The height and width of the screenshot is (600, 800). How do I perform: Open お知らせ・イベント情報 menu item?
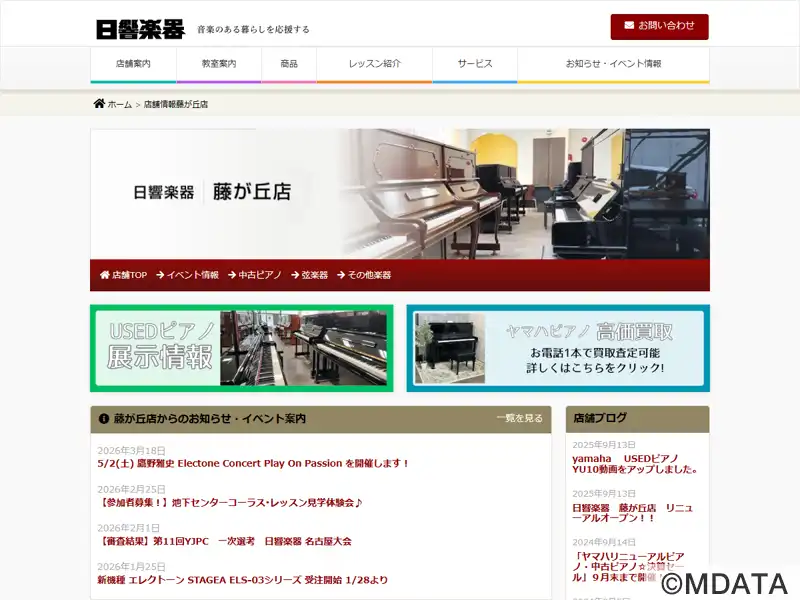[613, 64]
